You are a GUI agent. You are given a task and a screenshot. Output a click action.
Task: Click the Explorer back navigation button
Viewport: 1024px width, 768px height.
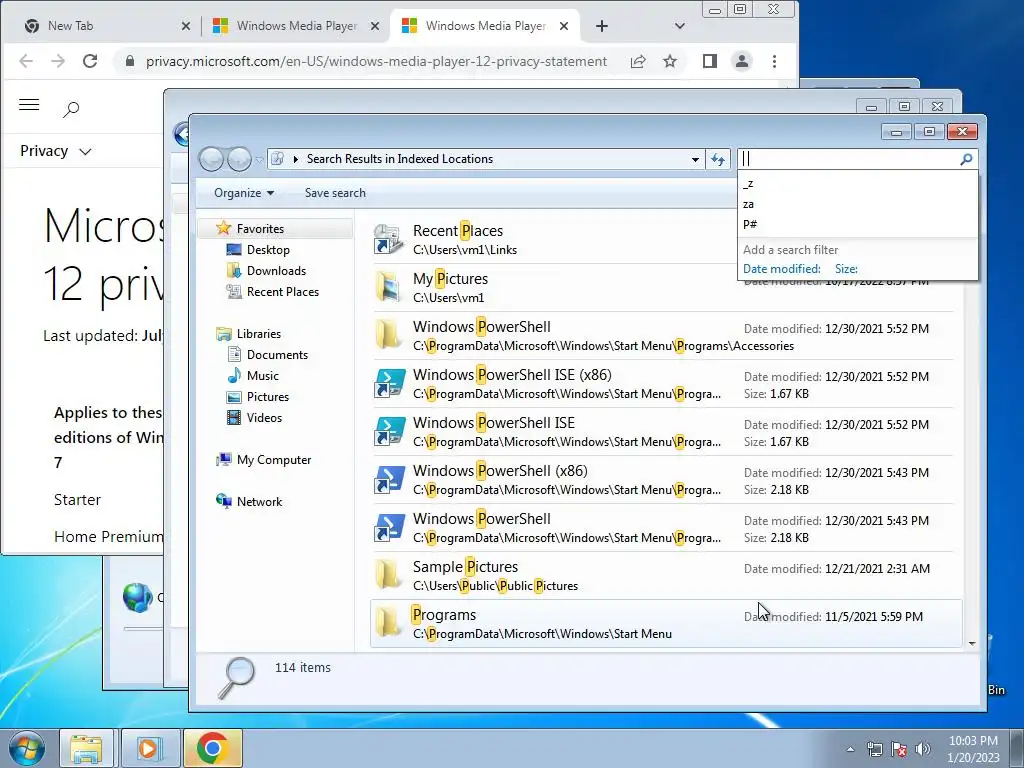point(211,159)
